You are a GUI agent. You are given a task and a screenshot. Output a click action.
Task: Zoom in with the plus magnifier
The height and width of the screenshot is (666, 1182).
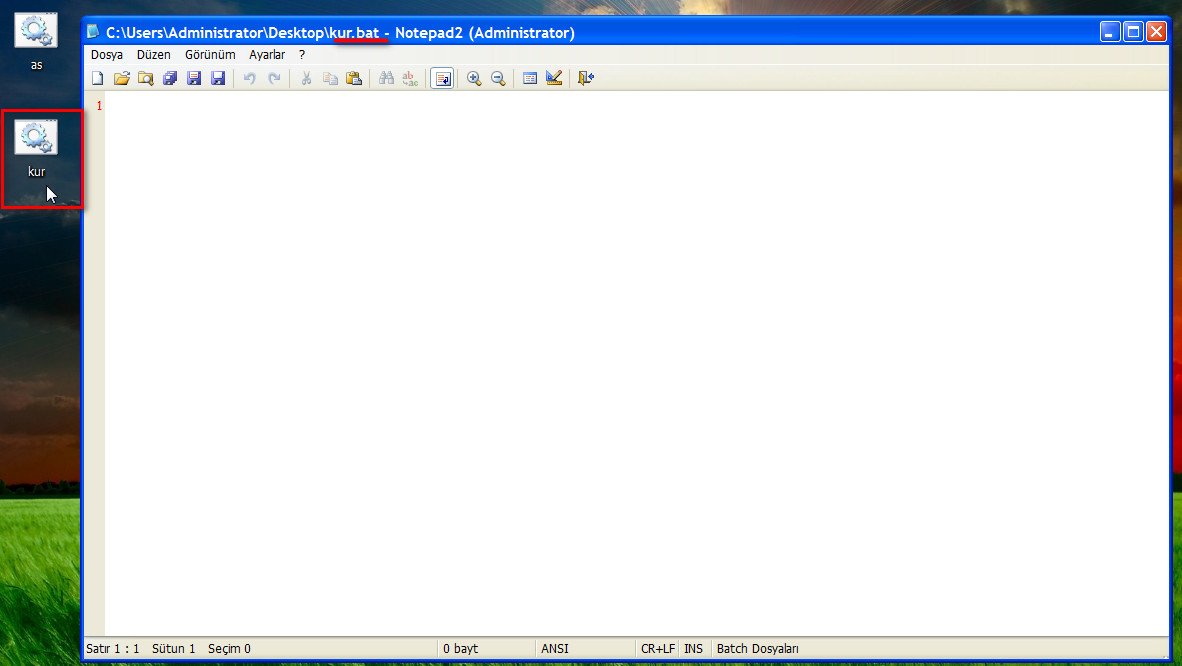click(474, 78)
